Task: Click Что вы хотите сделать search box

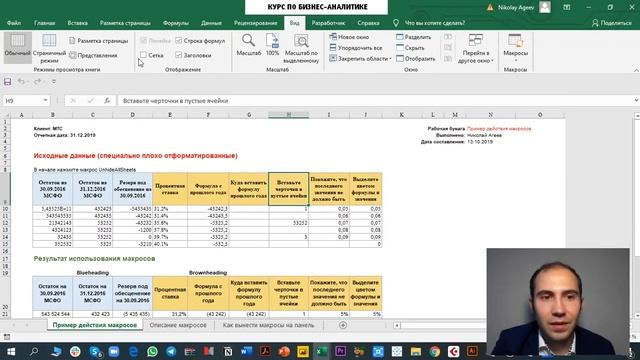Action: 434,23
